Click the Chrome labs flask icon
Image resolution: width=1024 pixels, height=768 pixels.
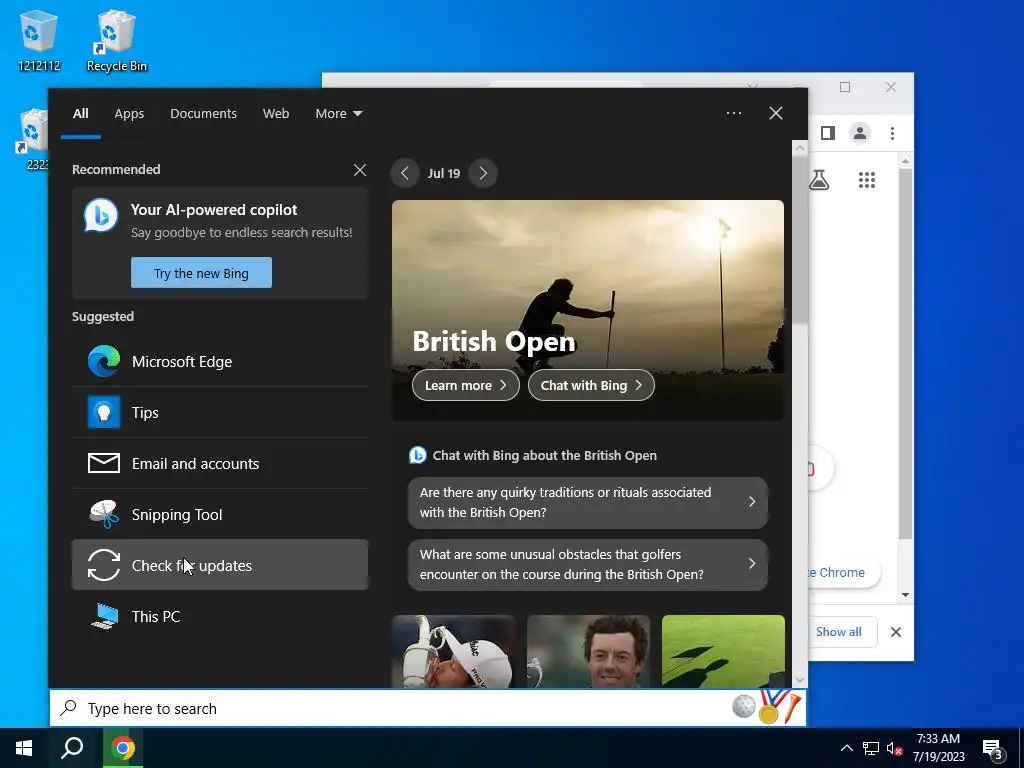pyautogui.click(x=819, y=180)
